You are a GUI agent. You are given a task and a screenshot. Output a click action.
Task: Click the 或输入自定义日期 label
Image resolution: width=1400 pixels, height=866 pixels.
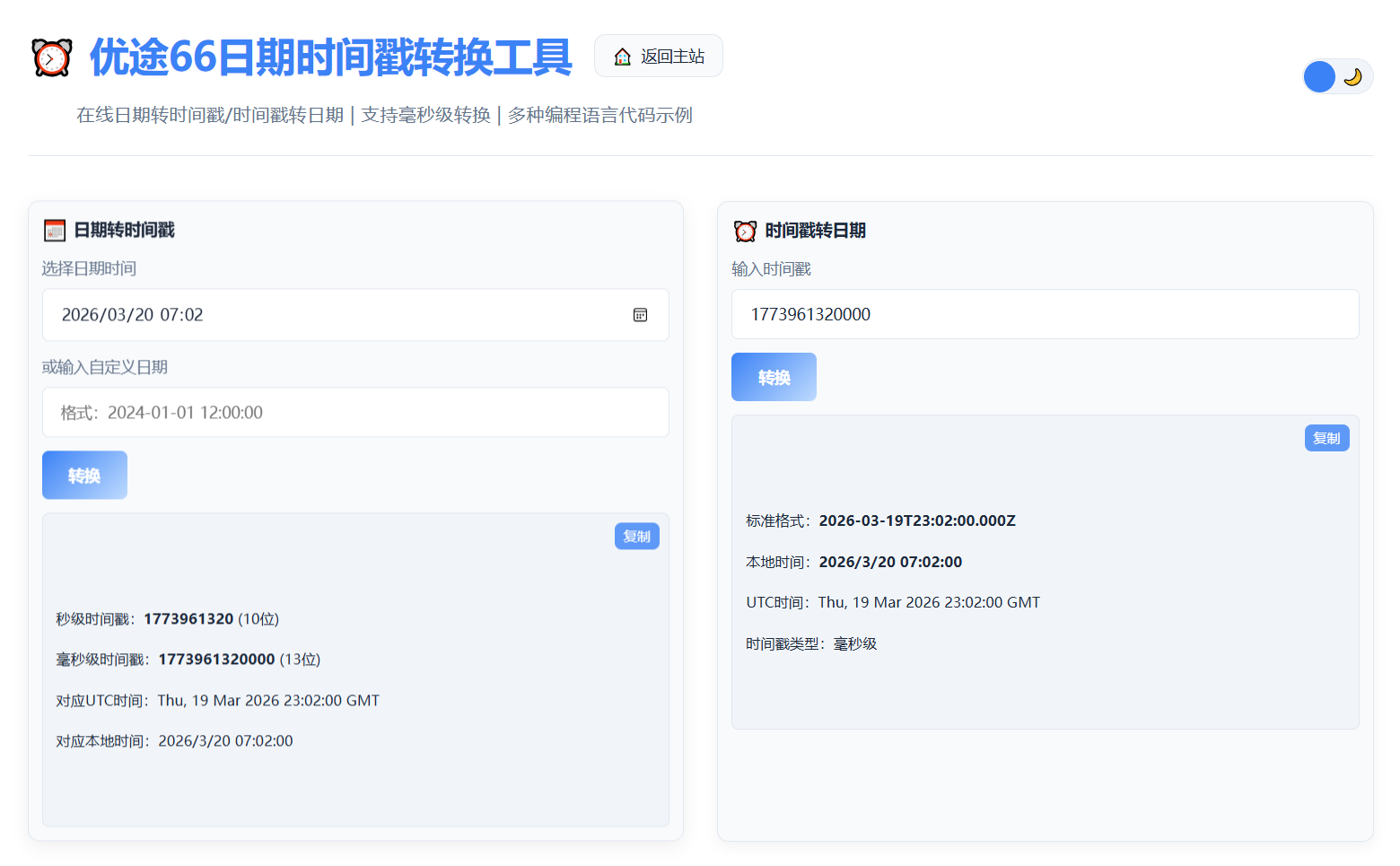[x=105, y=367]
